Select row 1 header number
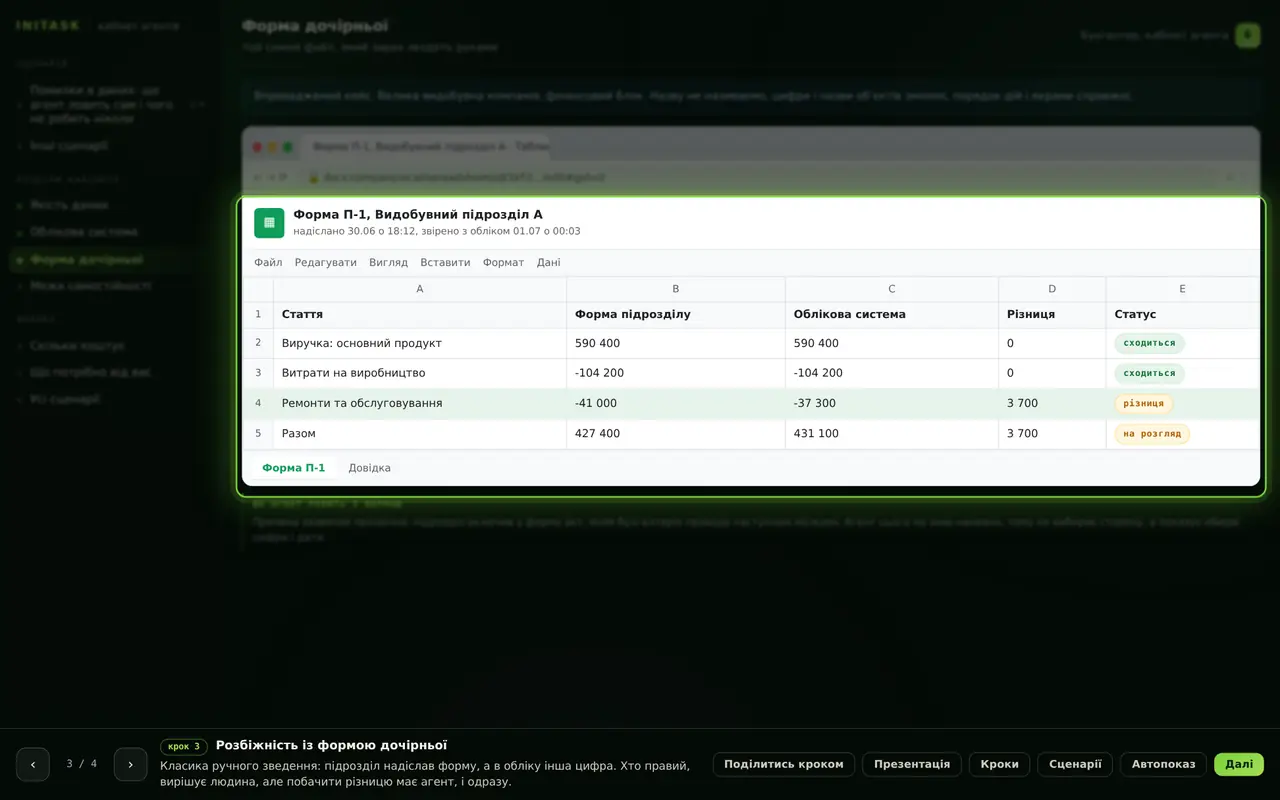This screenshot has height=800, width=1280. pos(258,314)
